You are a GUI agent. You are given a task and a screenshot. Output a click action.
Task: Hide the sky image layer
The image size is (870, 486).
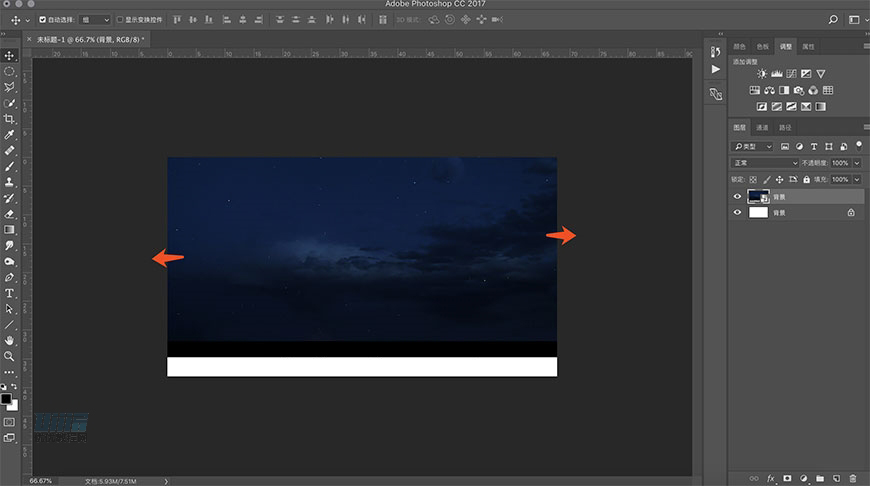pos(737,196)
